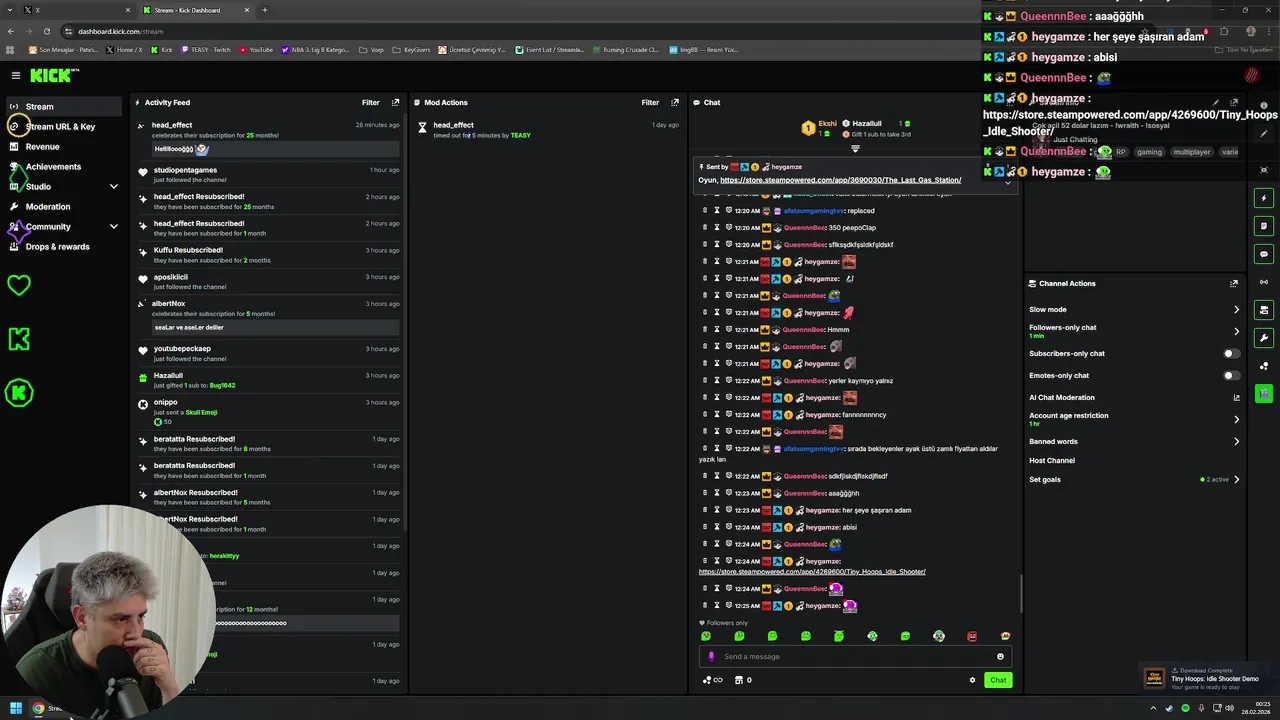Viewport: 1280px width, 720px height.
Task: Click the note widget icon in right rail
Action: pyautogui.click(x=1264, y=226)
